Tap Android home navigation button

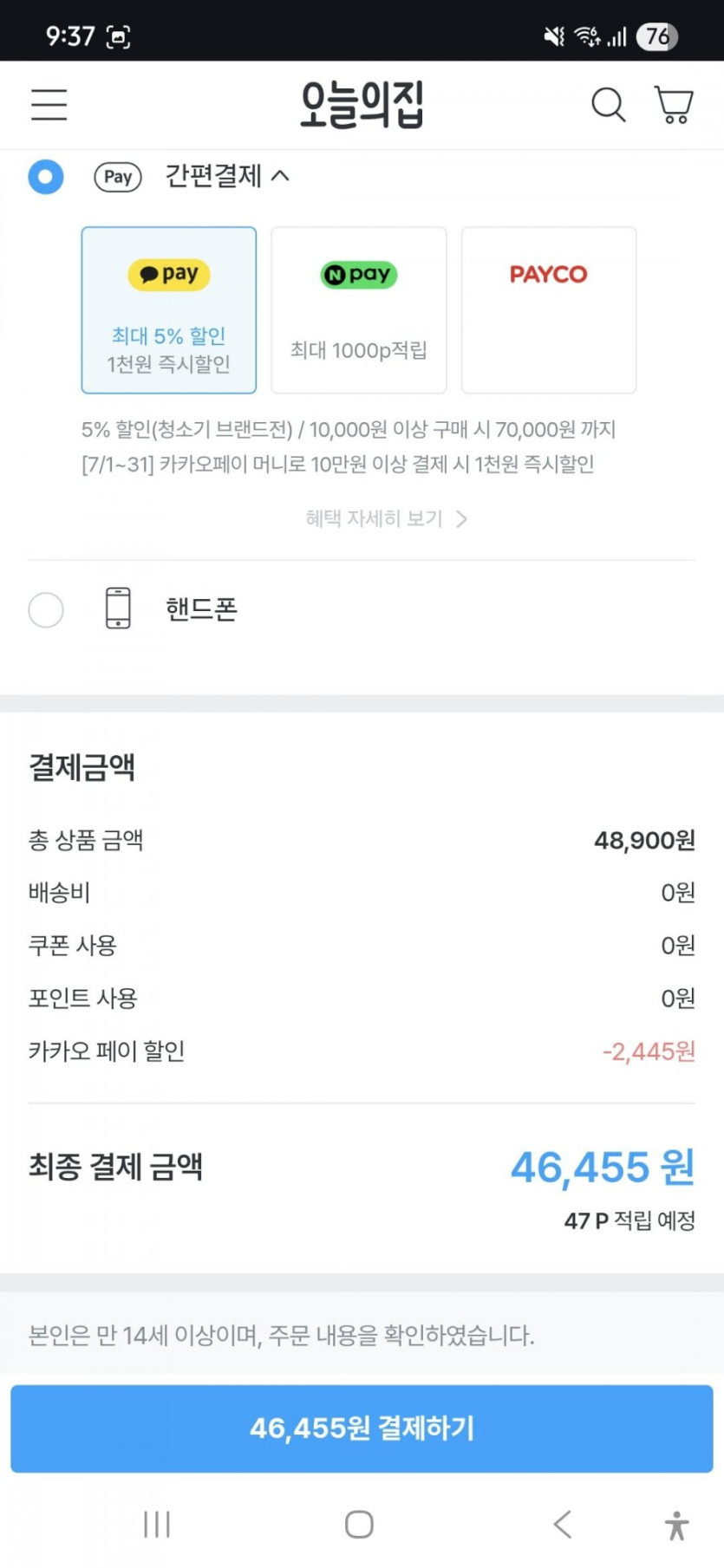pyautogui.click(x=359, y=1523)
